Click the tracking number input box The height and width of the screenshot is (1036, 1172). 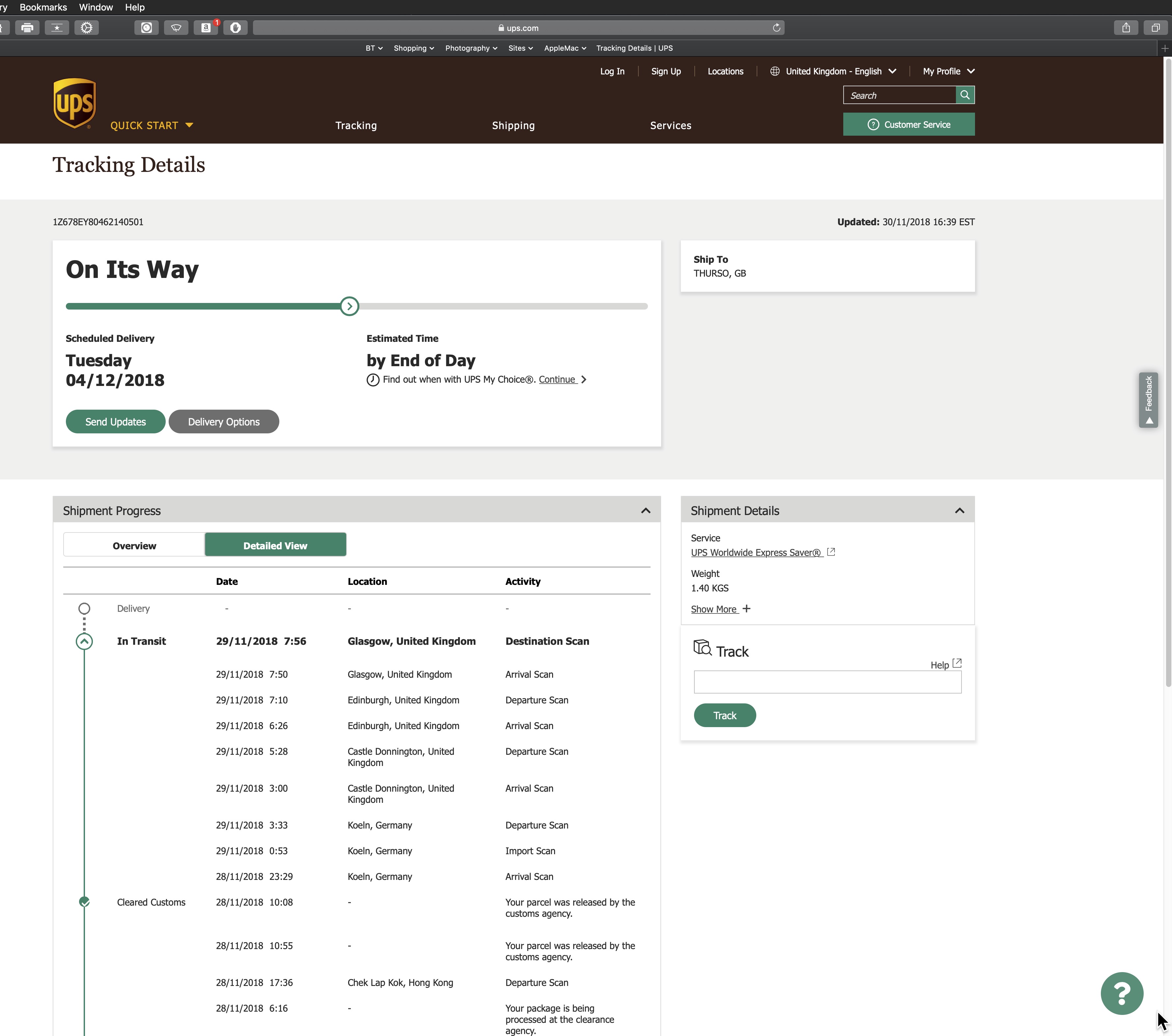click(827, 682)
